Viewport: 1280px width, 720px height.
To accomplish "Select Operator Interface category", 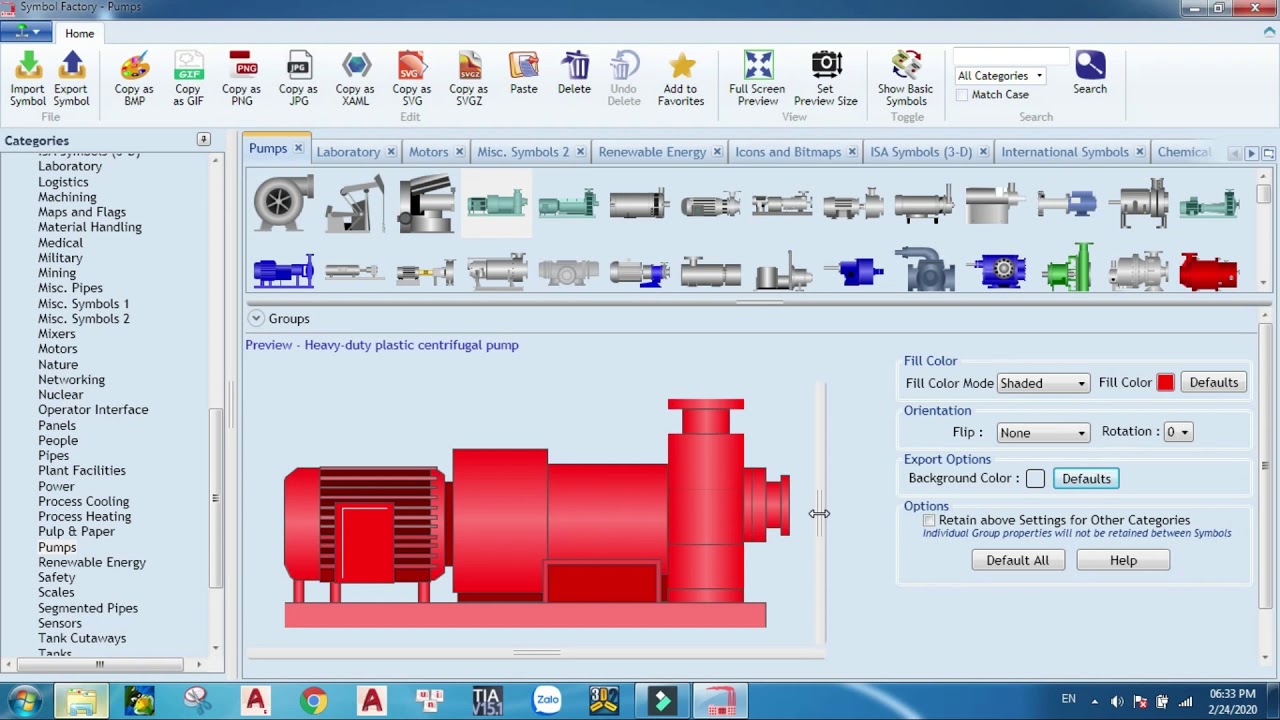I will click(93, 410).
